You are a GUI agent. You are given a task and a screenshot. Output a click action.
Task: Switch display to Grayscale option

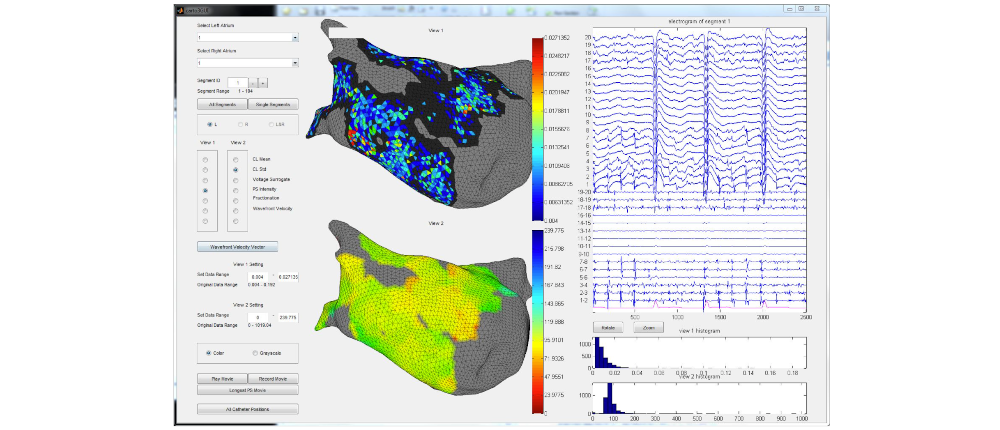coord(254,353)
